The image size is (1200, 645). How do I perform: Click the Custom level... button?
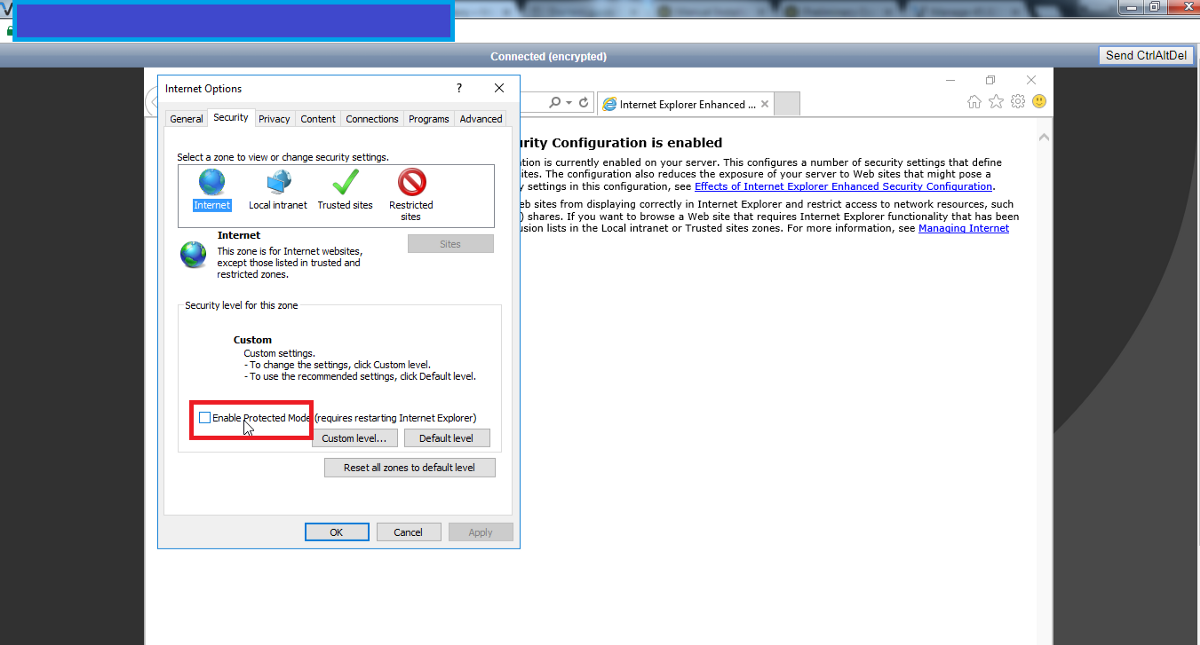click(x=355, y=438)
